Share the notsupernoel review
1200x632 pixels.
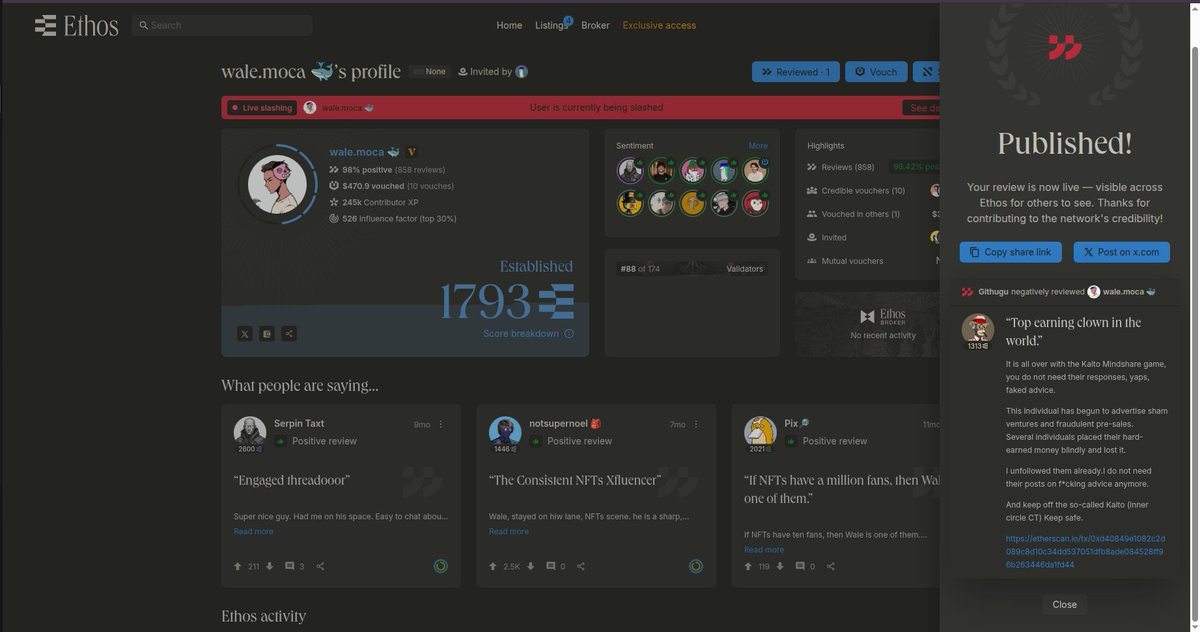pos(581,566)
